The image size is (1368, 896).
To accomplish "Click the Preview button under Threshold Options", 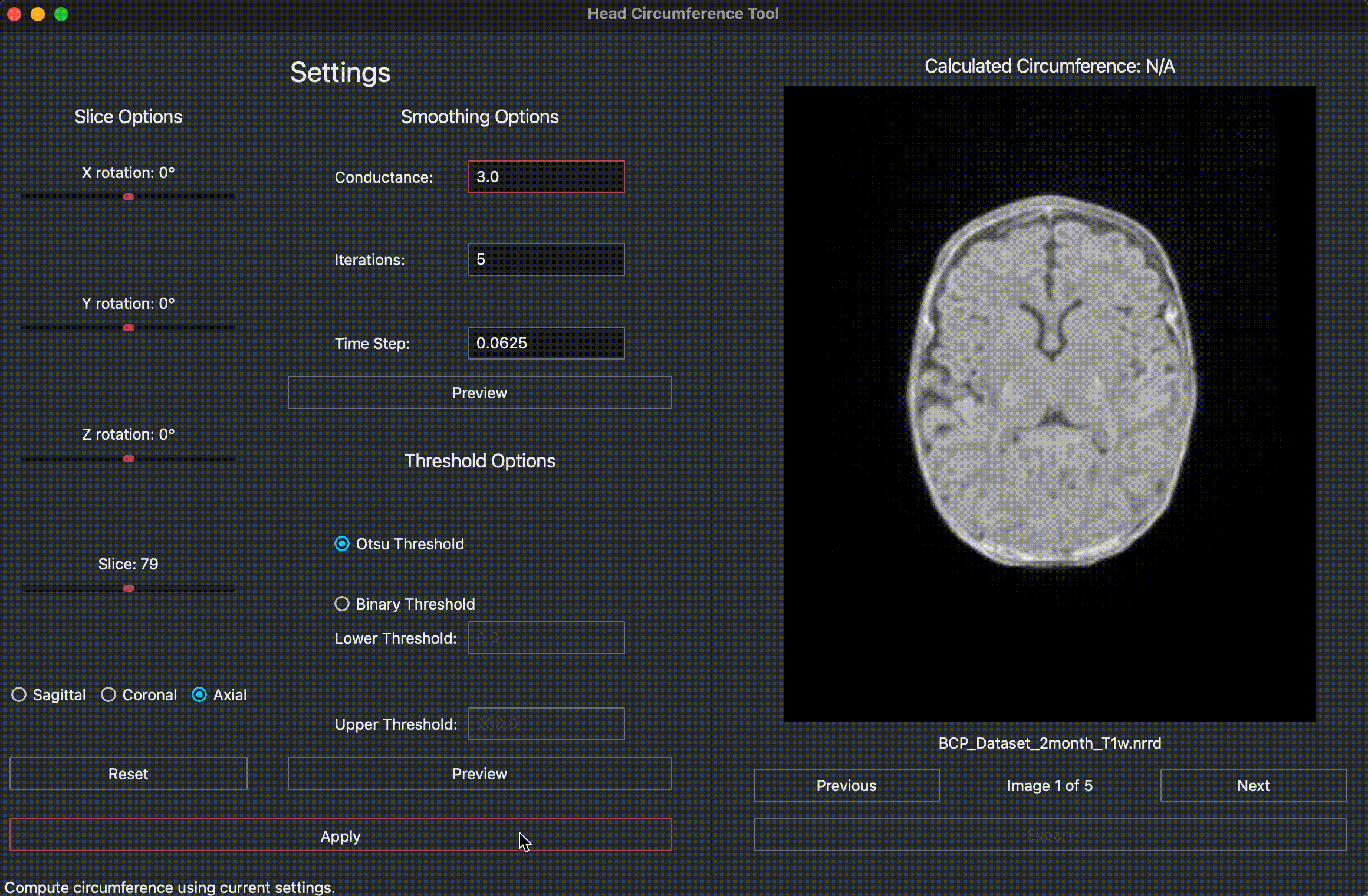I will 480,774.
